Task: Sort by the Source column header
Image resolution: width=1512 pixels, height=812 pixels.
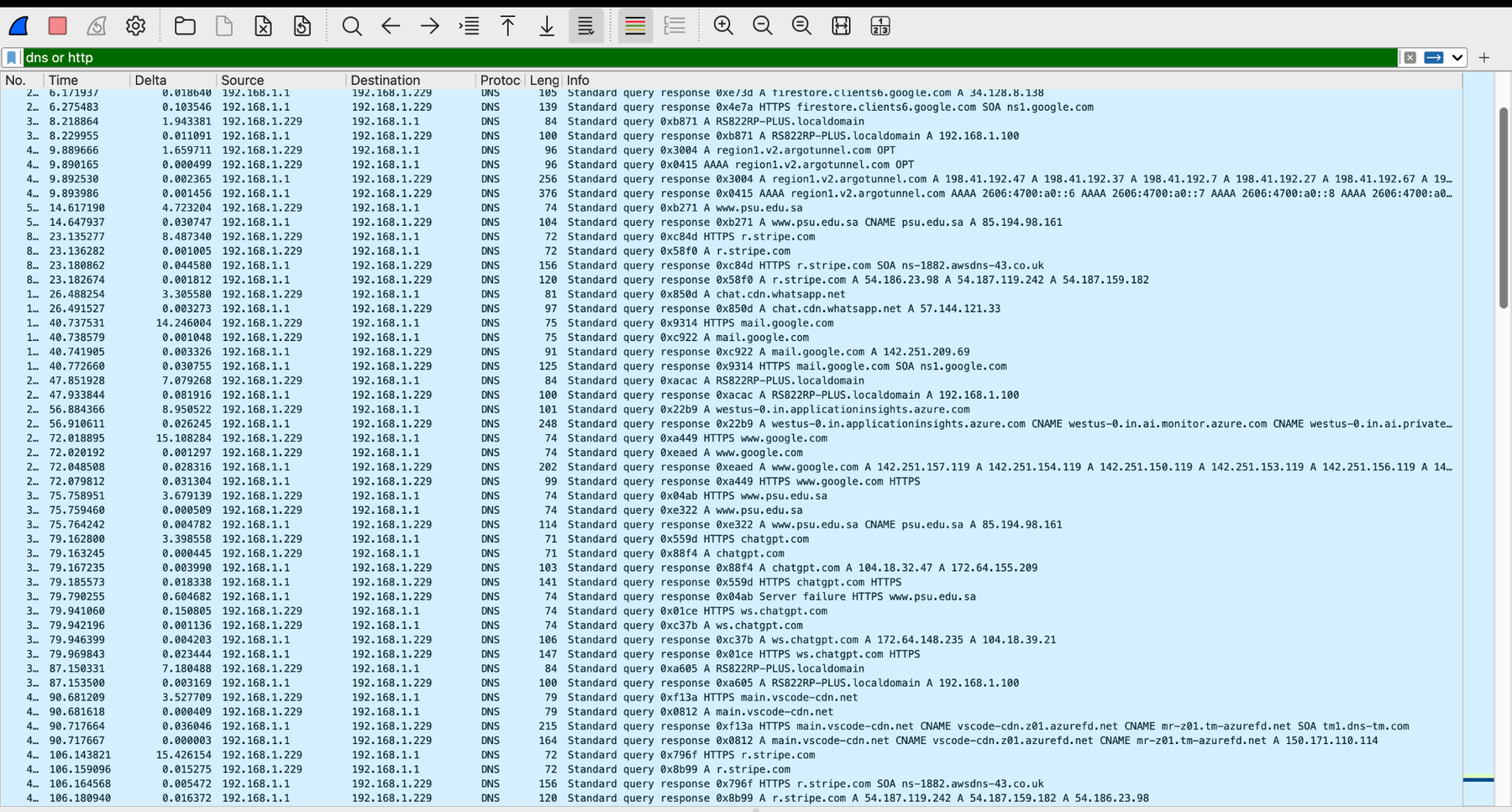Action: [x=281, y=80]
